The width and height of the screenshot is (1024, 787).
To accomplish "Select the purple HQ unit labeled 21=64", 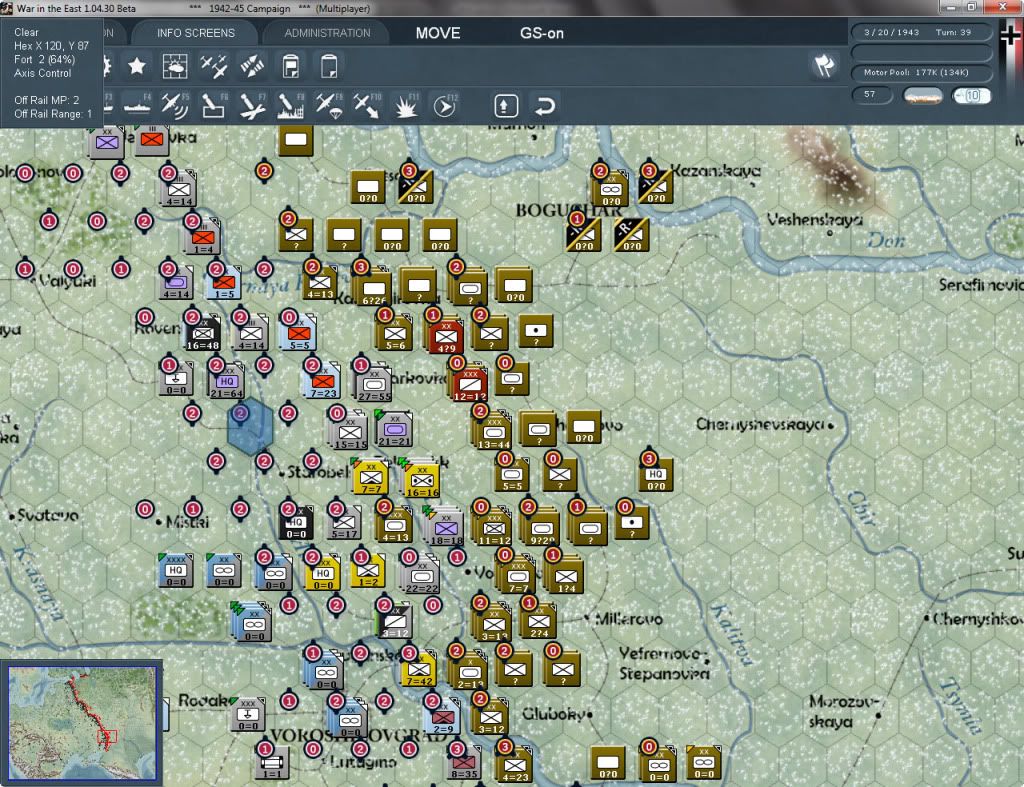I will pyautogui.click(x=227, y=381).
